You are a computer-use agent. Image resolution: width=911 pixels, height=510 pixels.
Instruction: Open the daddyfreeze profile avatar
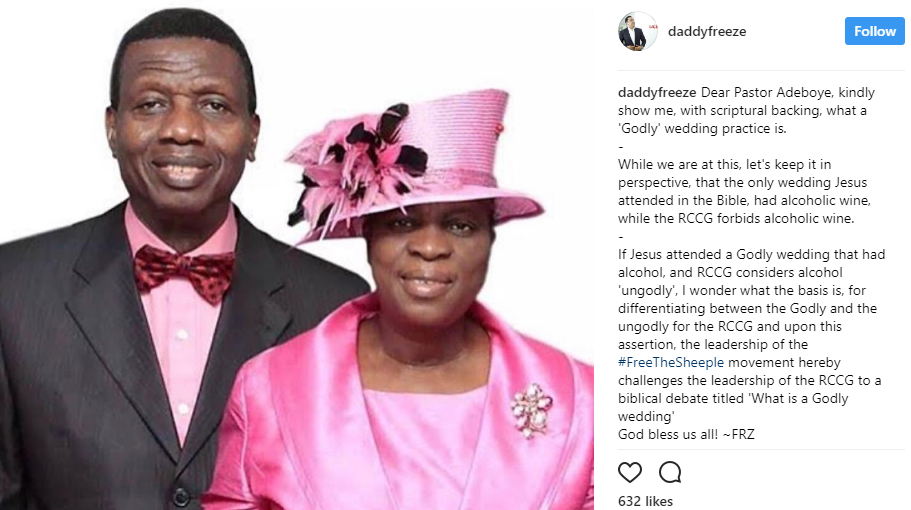coord(637,31)
